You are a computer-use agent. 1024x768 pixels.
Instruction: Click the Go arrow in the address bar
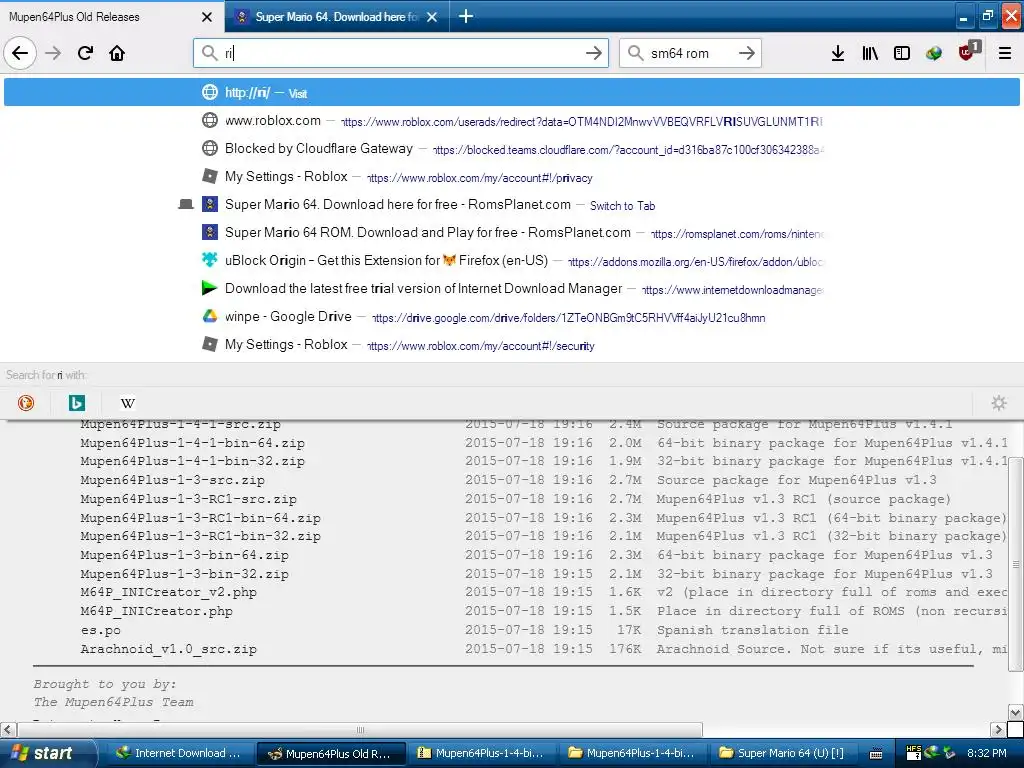[593, 53]
